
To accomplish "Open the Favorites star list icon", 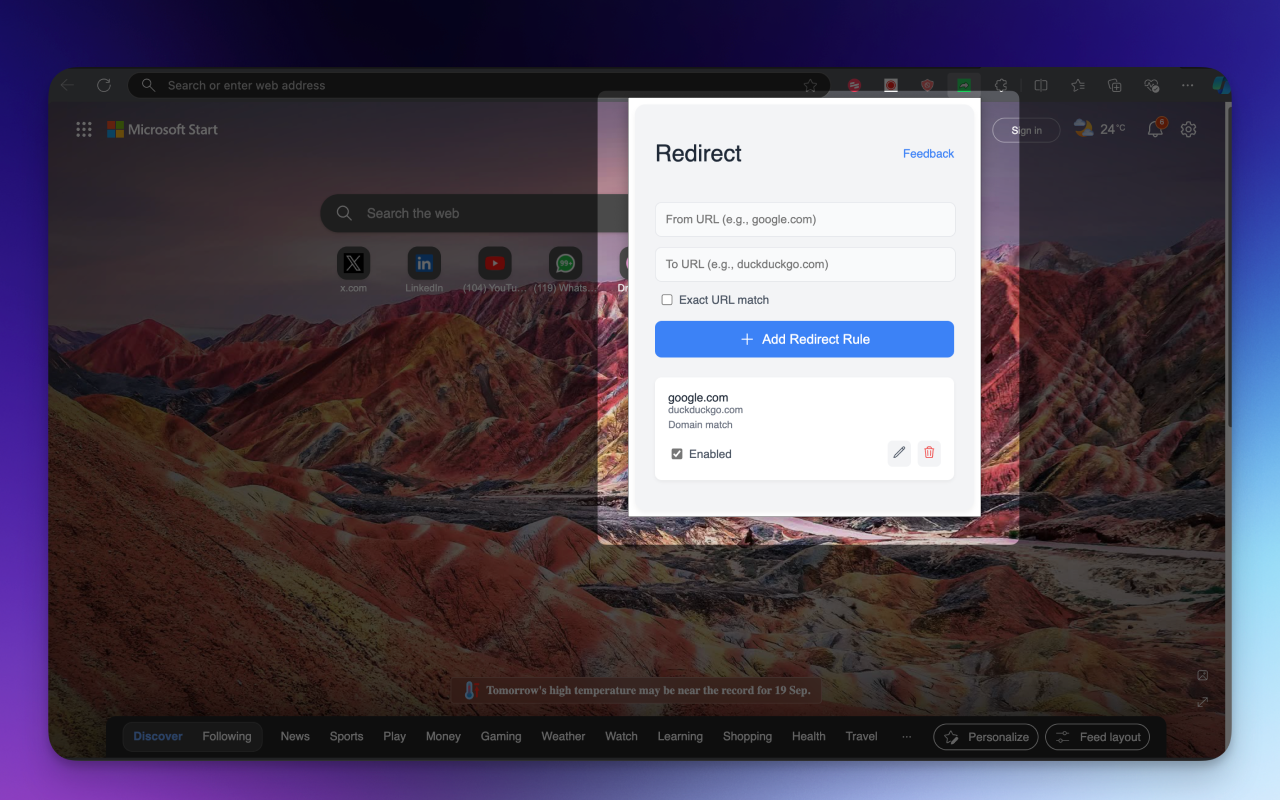I will pos(1078,85).
